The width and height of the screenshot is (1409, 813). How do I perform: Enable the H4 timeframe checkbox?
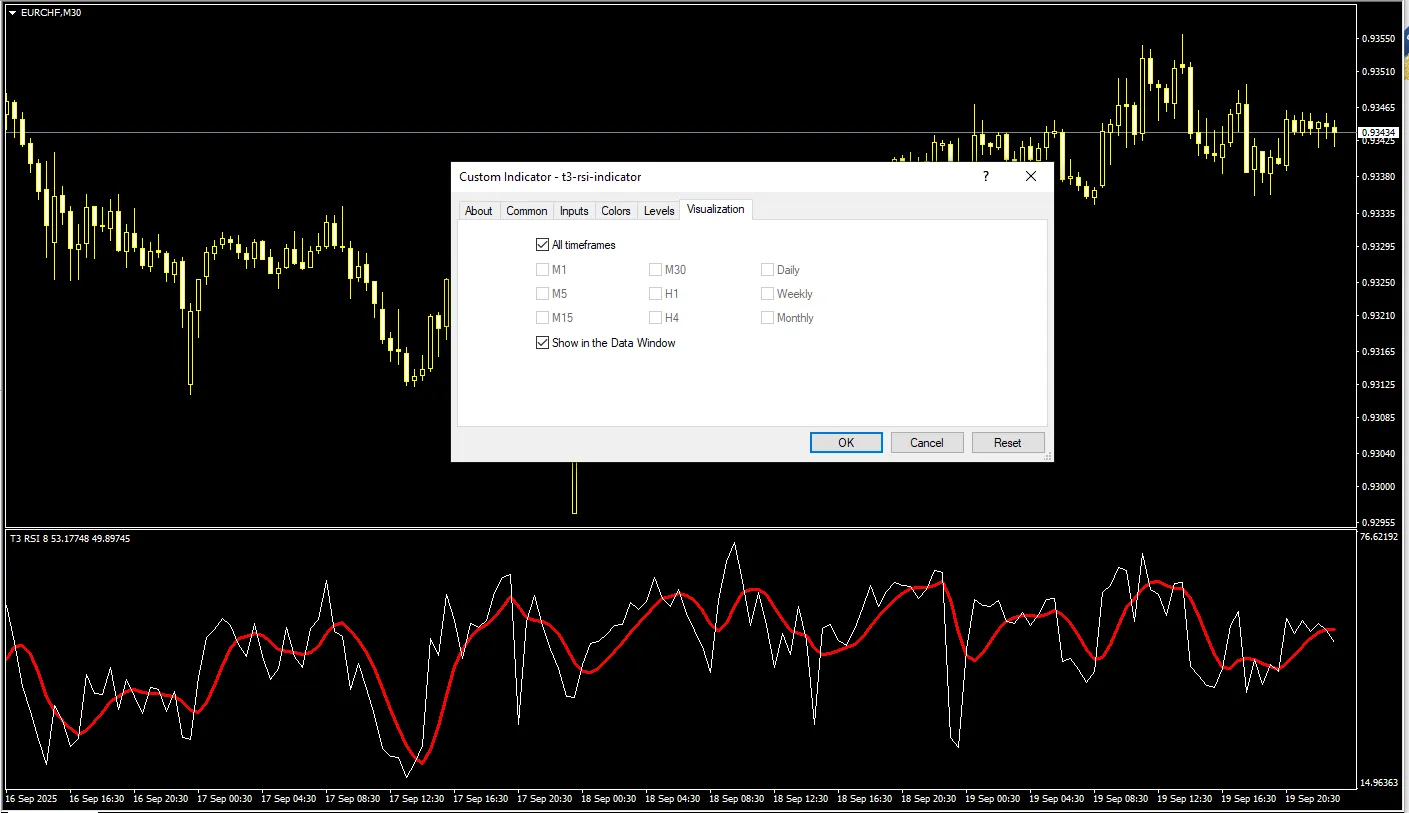pyautogui.click(x=655, y=317)
